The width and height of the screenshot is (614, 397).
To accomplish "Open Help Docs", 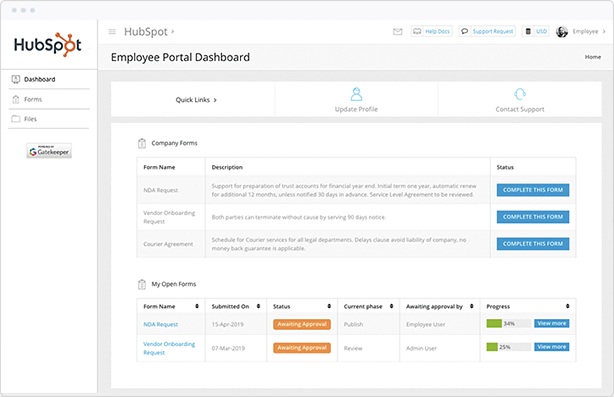I will tap(432, 31).
